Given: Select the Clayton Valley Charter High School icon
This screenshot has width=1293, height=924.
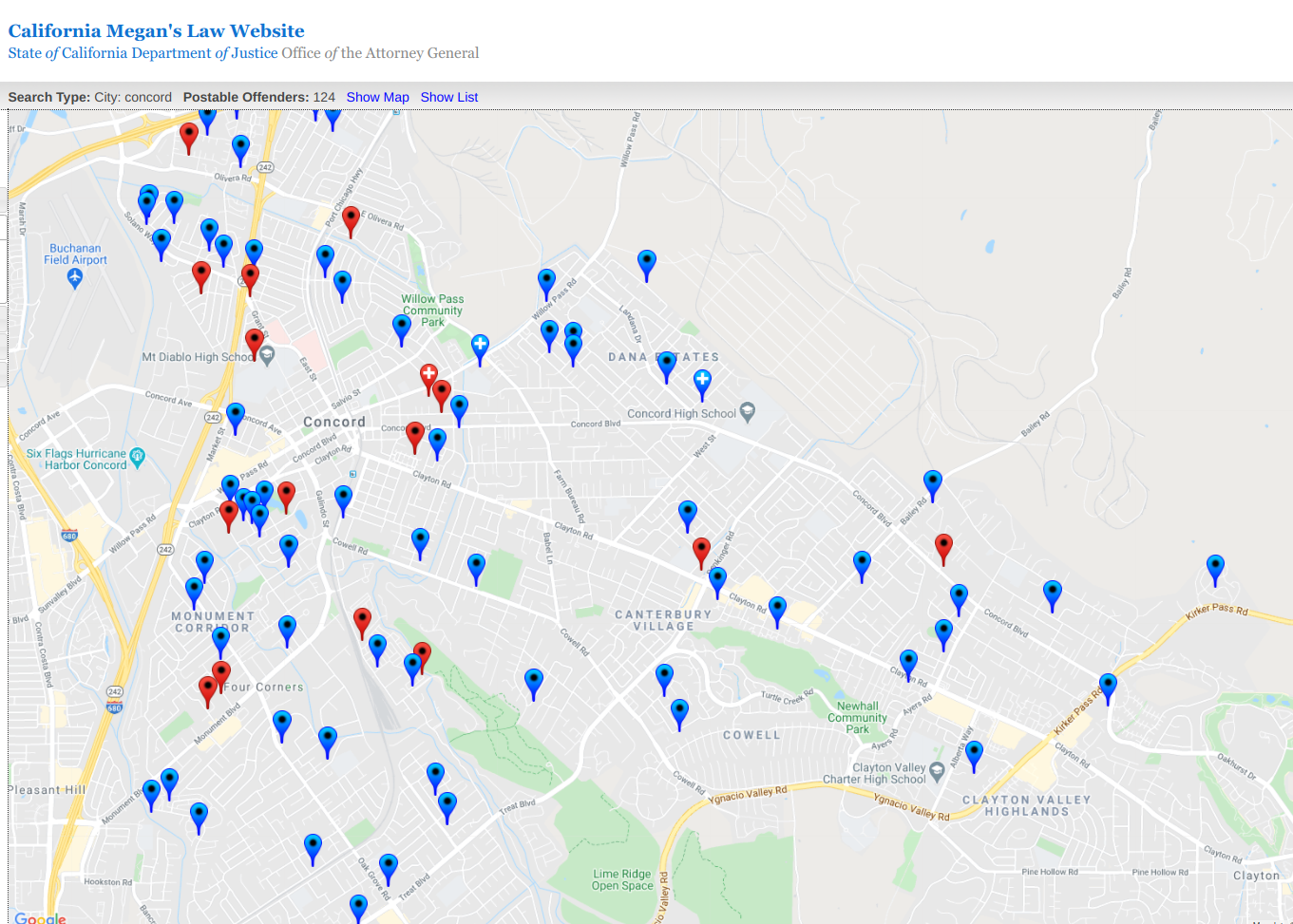Looking at the screenshot, I should (x=937, y=770).
